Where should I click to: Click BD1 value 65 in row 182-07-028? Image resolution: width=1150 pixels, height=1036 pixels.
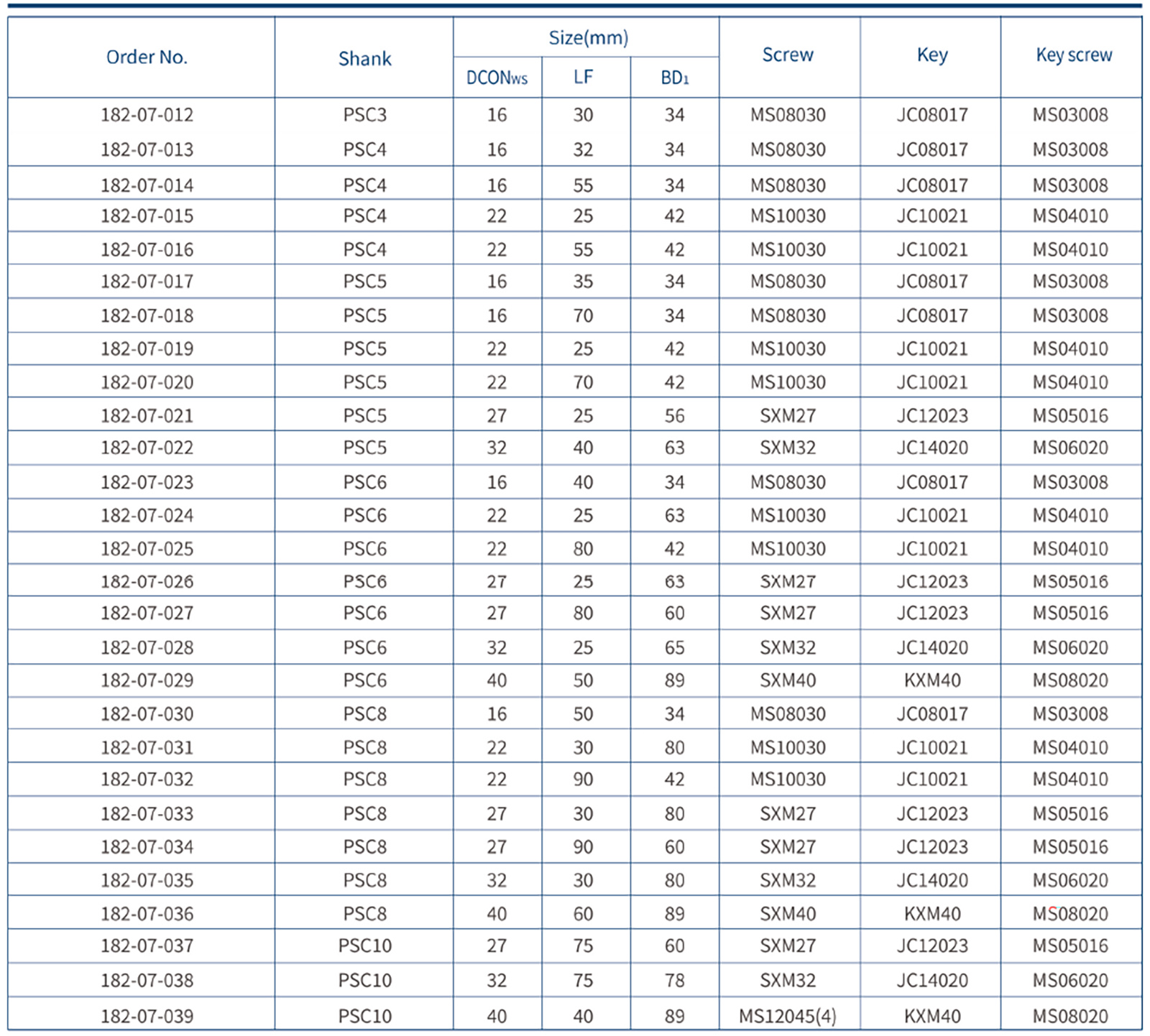tap(674, 648)
